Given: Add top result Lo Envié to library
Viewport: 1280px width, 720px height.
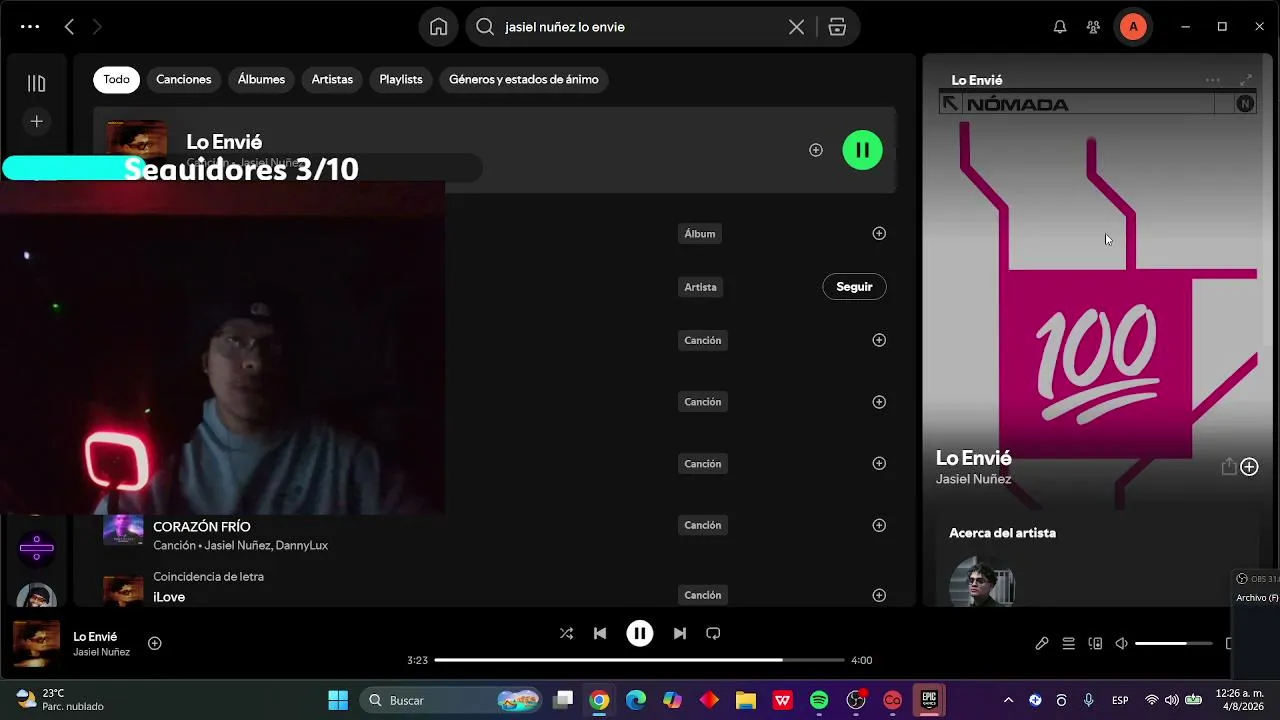Looking at the screenshot, I should pos(816,150).
